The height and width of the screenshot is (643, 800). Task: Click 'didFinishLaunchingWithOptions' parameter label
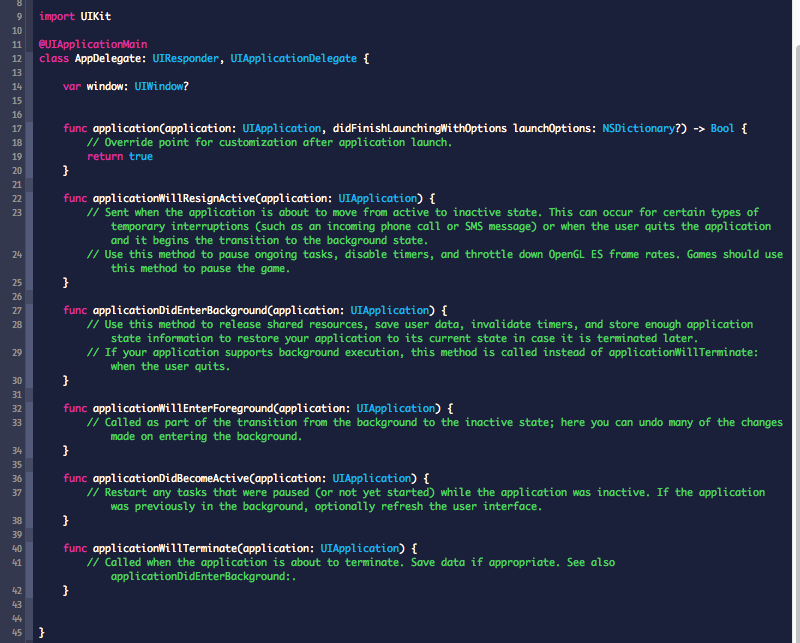coord(420,128)
